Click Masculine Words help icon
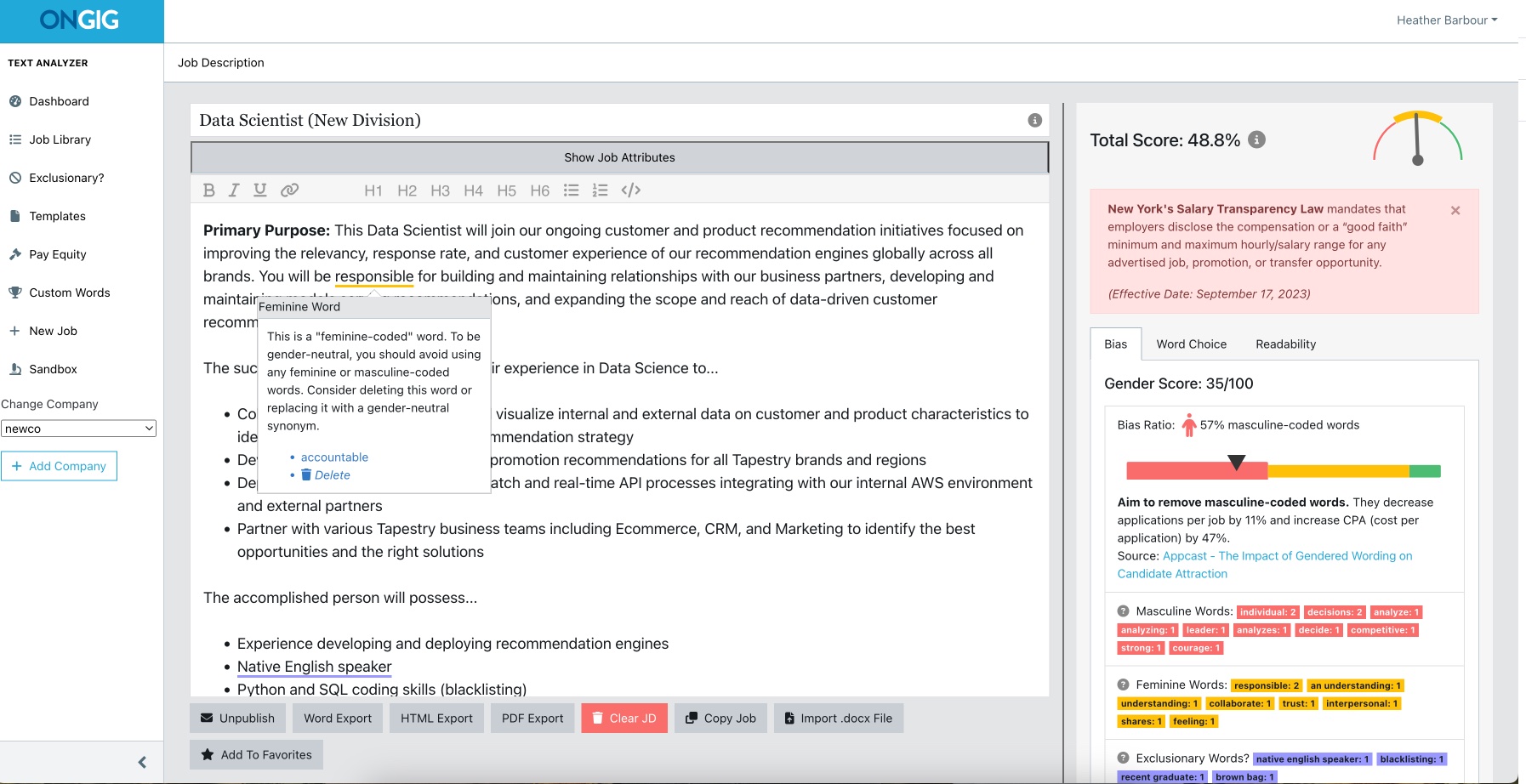Viewport: 1526px width, 784px height. [1123, 611]
